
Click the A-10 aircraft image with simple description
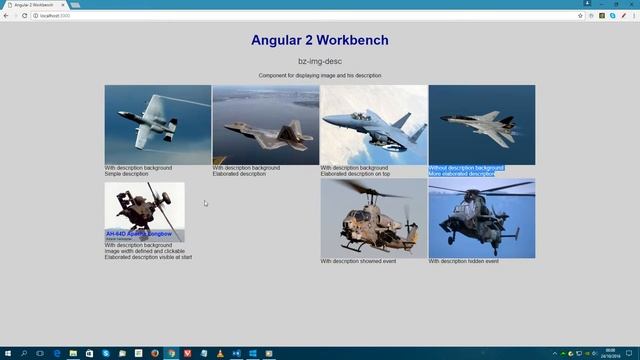pos(158,125)
